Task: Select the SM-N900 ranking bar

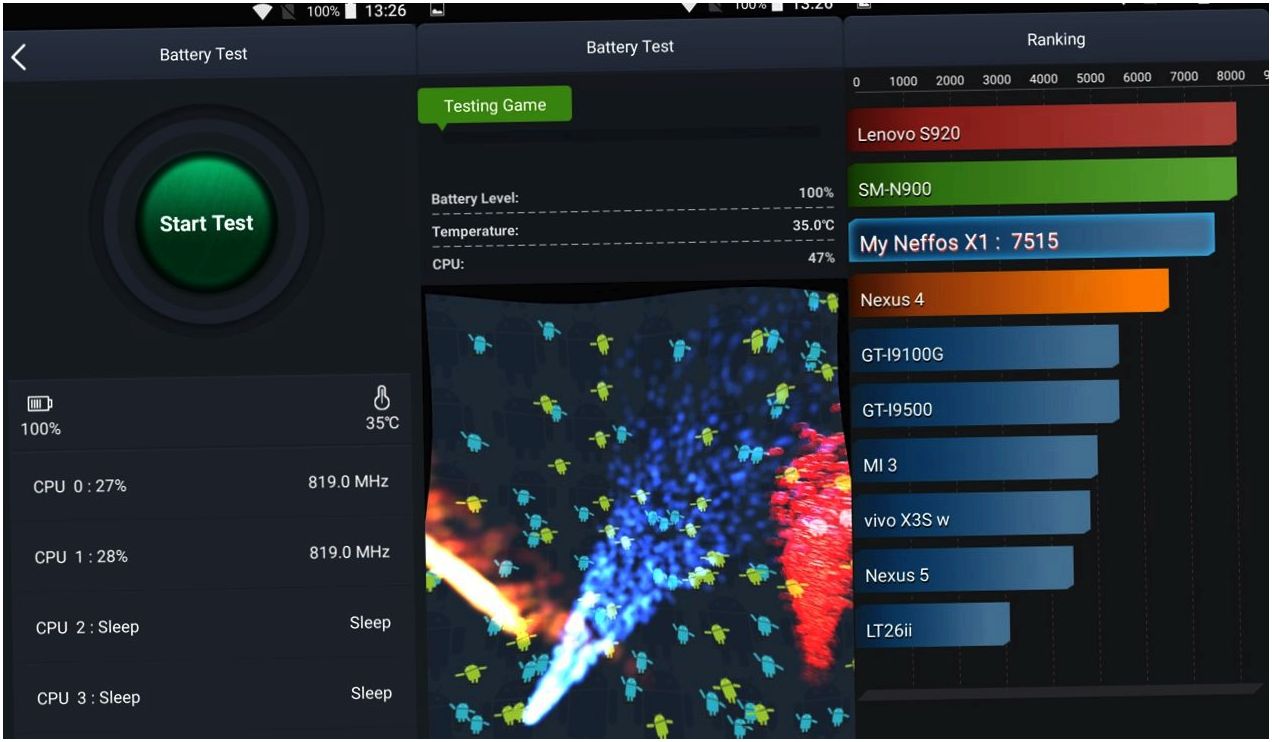Action: click(x=1043, y=181)
